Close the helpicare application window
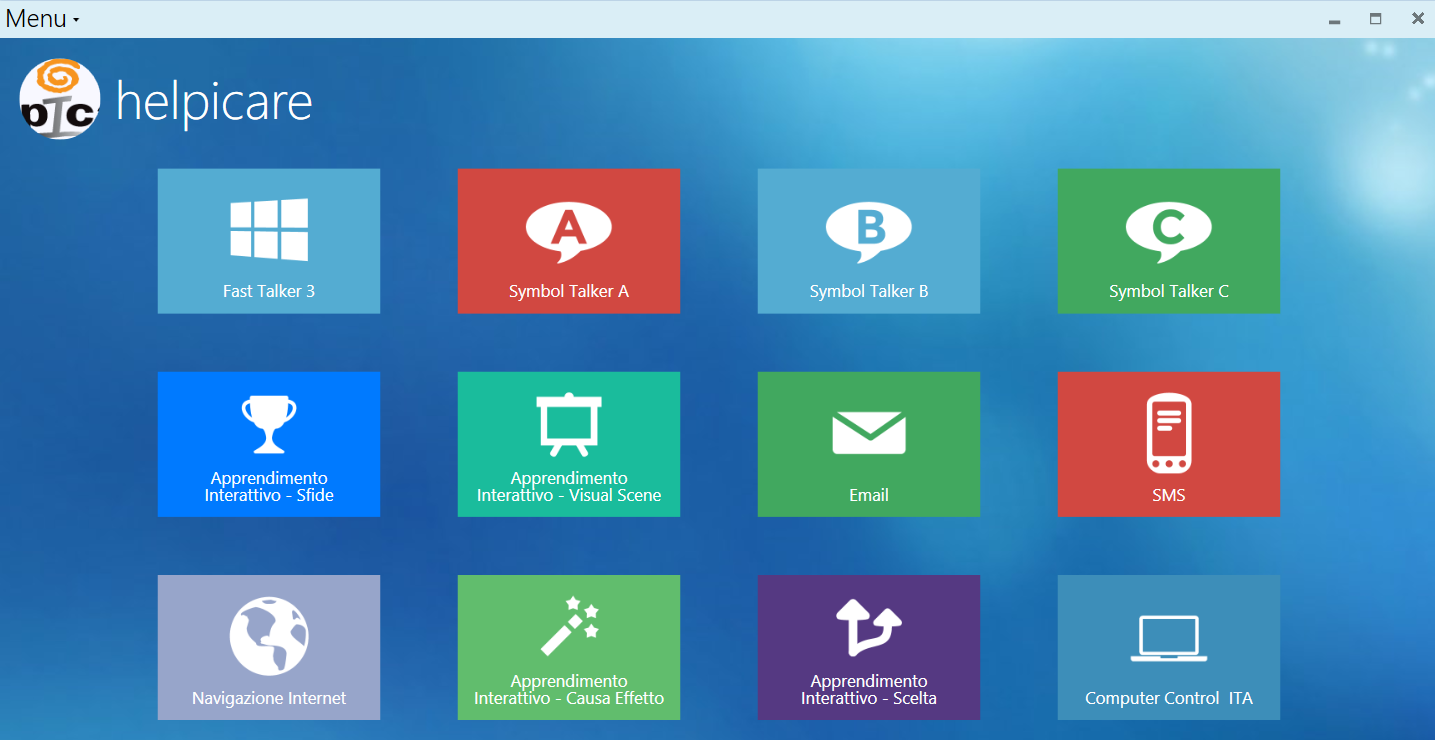This screenshot has height=740, width=1435. tap(1417, 19)
